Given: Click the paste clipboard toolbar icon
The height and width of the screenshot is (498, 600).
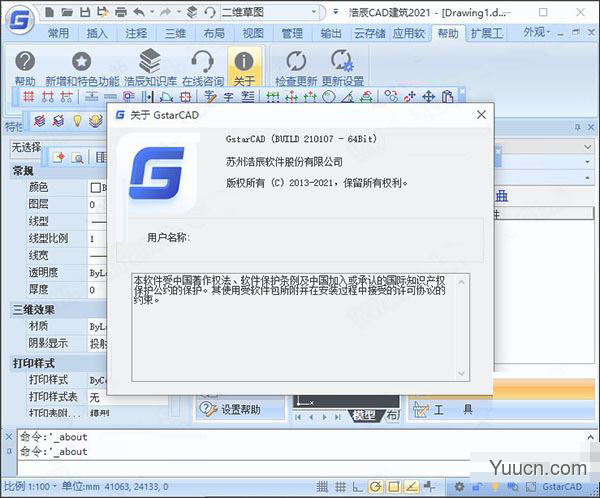Looking at the screenshot, I should (448, 96).
